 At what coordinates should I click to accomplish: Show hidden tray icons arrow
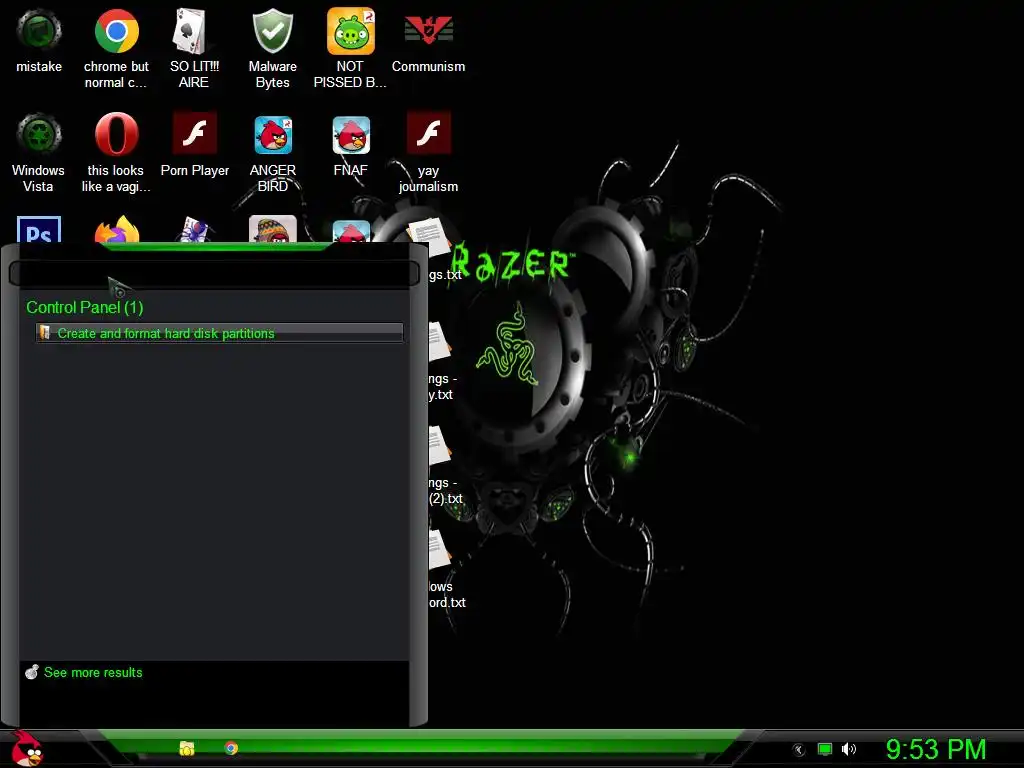click(799, 750)
